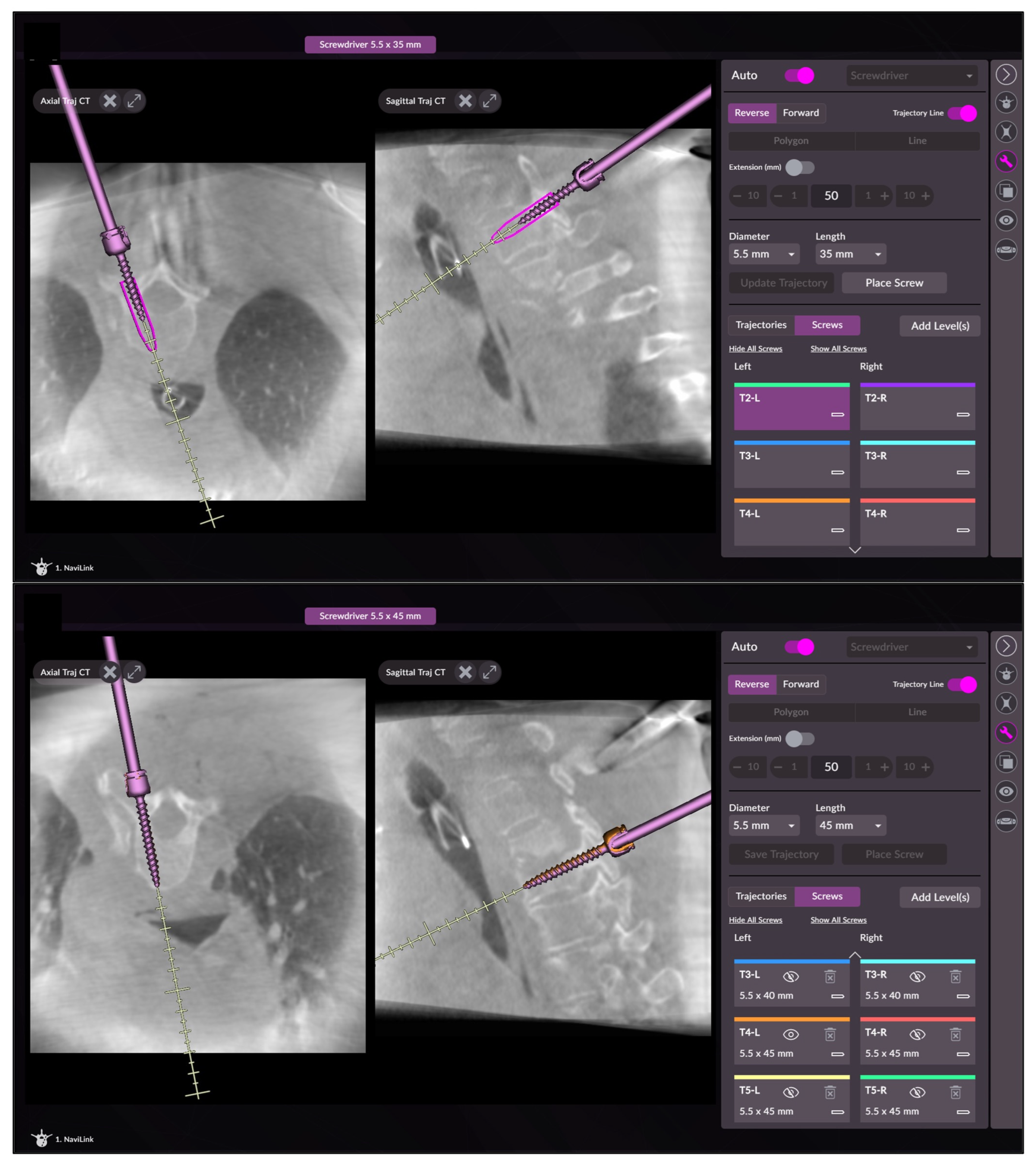Delete the T5-R 5.5 x 45 mm screw
This screenshot has width=1036, height=1170.
tap(955, 1093)
